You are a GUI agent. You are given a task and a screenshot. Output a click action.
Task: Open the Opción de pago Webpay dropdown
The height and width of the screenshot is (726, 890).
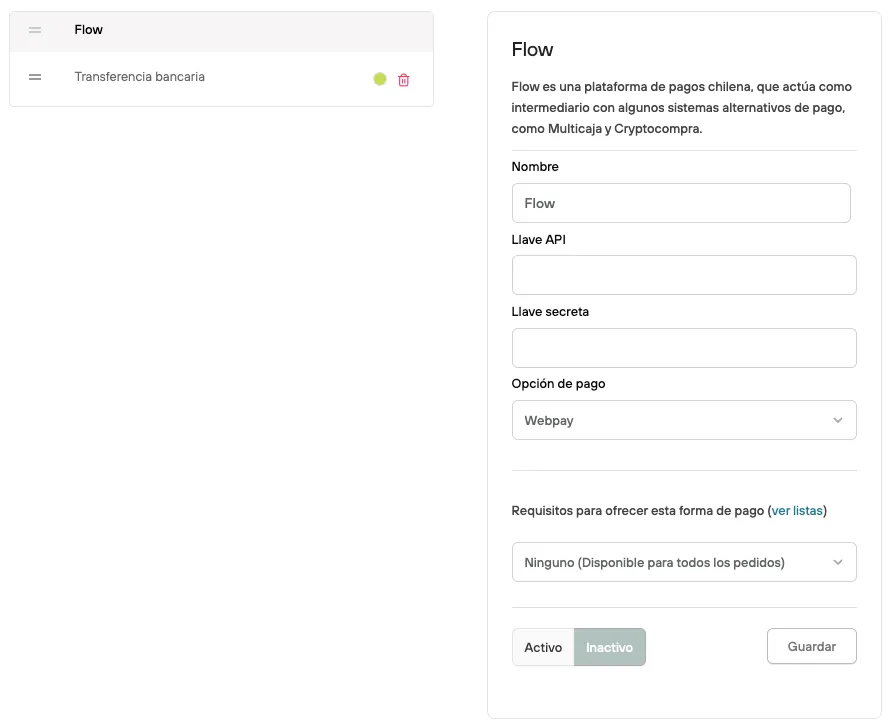coord(684,420)
